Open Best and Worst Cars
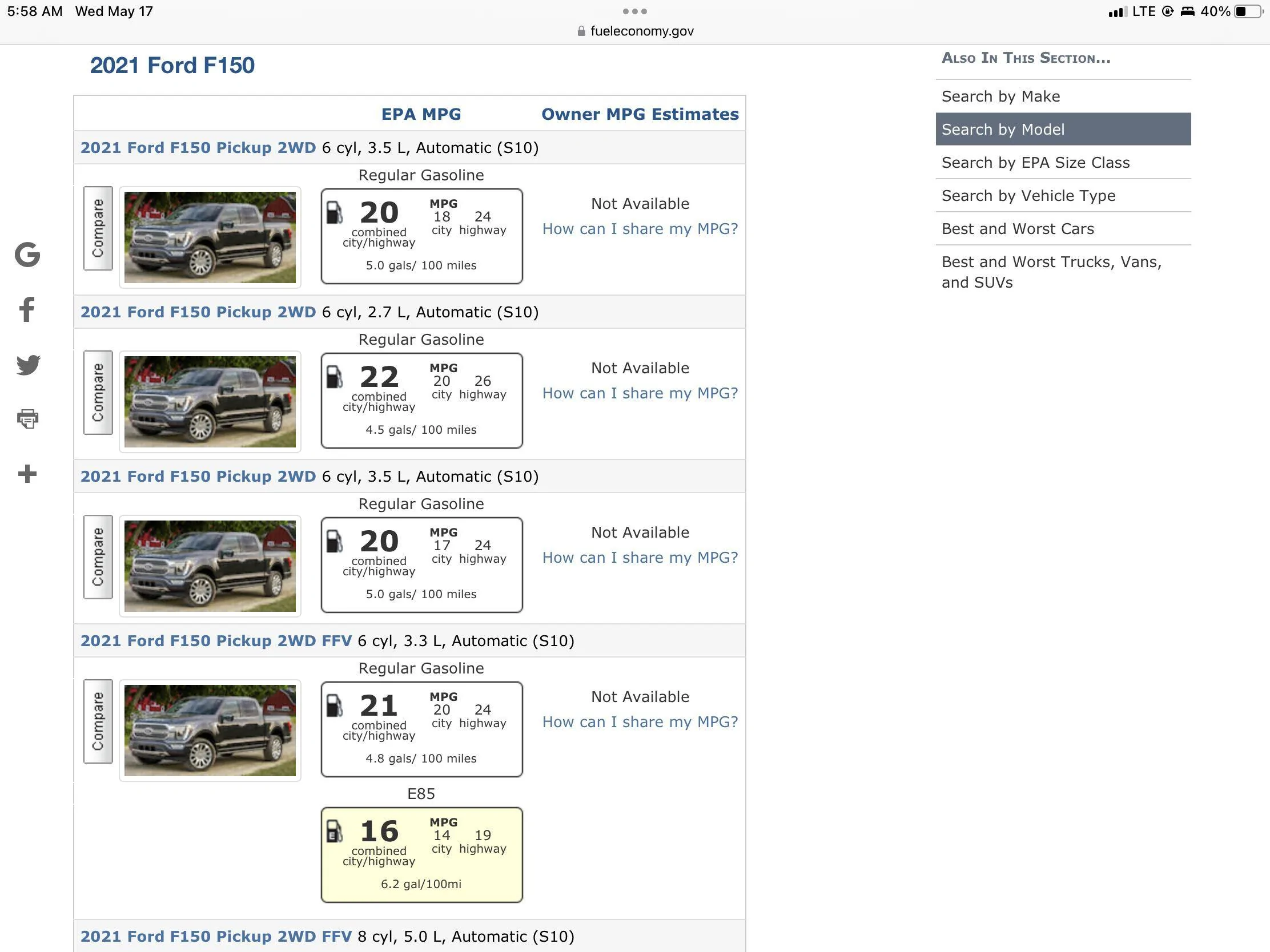The width and height of the screenshot is (1270, 952). coord(1063,229)
